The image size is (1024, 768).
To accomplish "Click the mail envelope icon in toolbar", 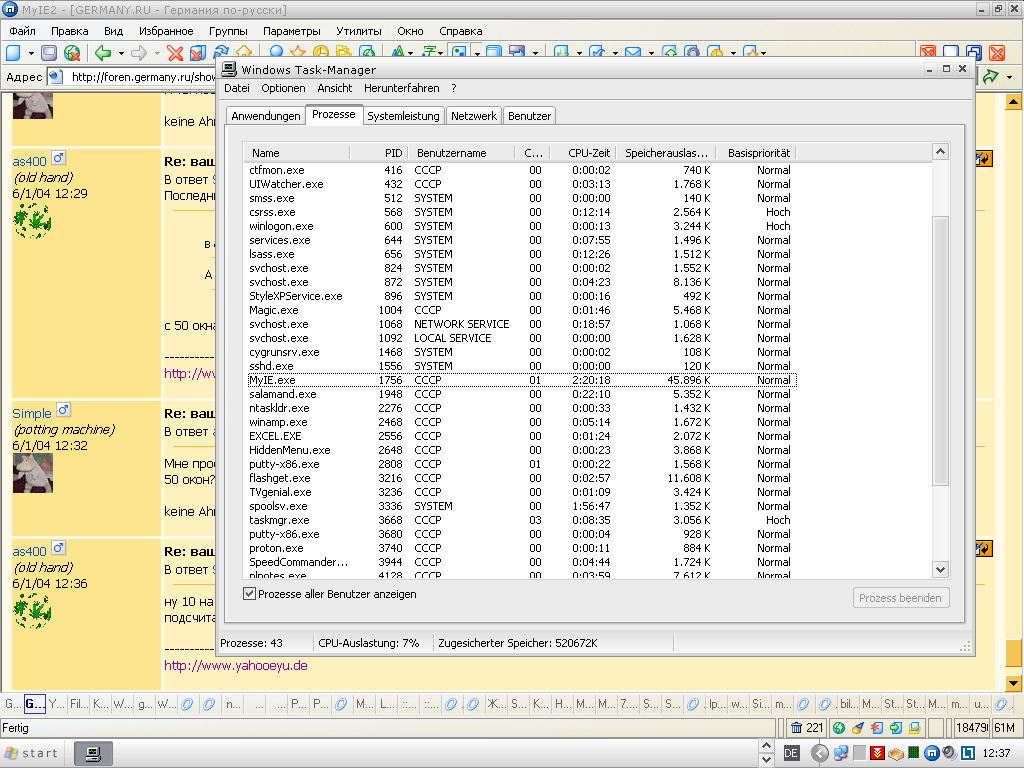I will (633, 53).
